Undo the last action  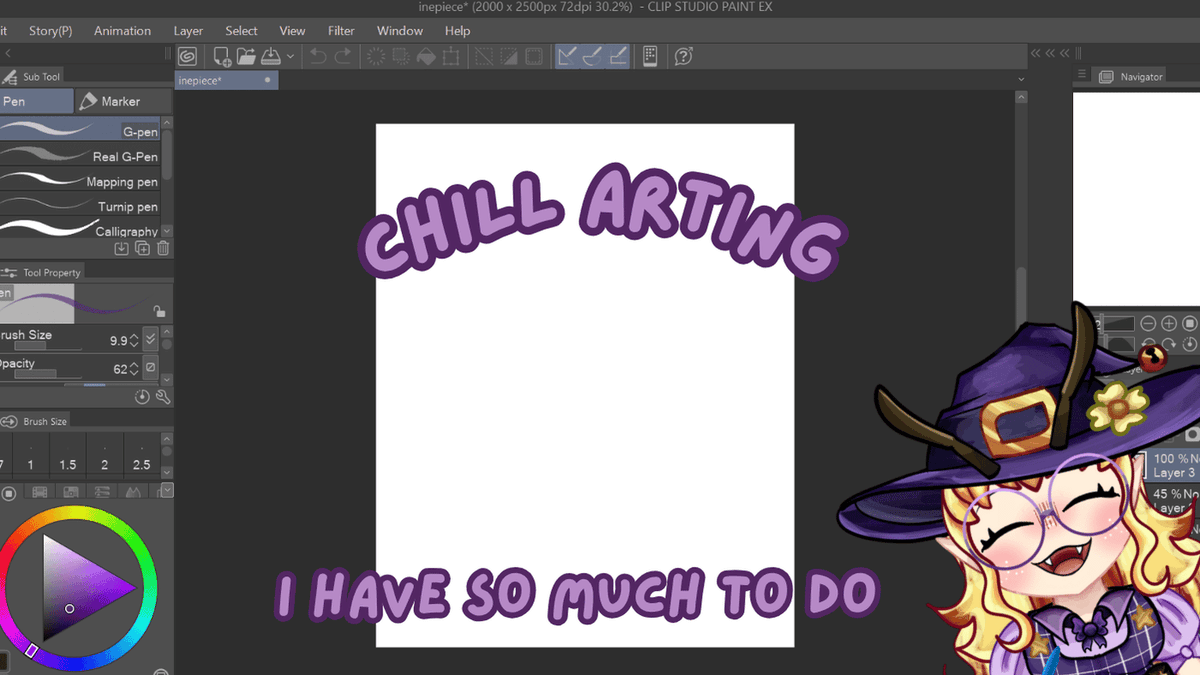click(317, 57)
